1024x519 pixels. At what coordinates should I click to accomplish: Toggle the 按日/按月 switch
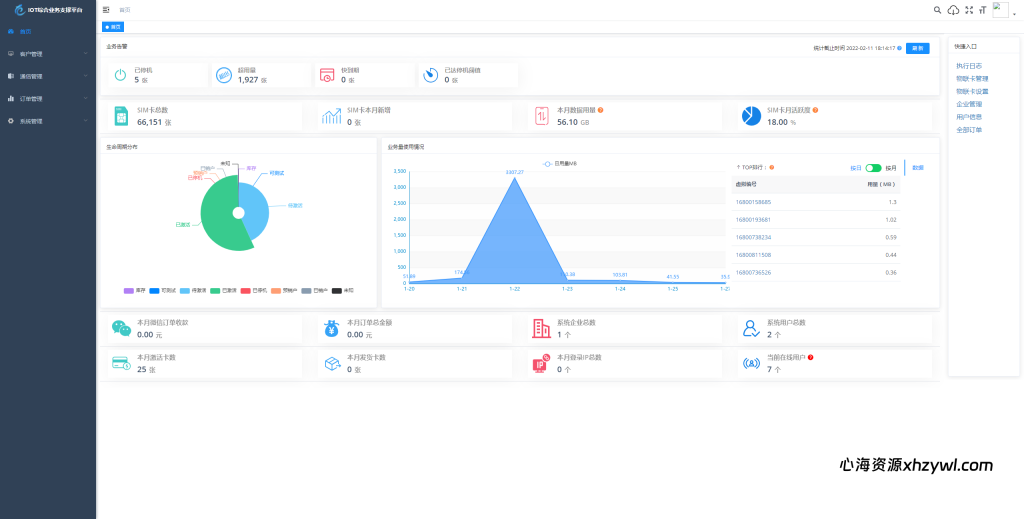pos(873,168)
